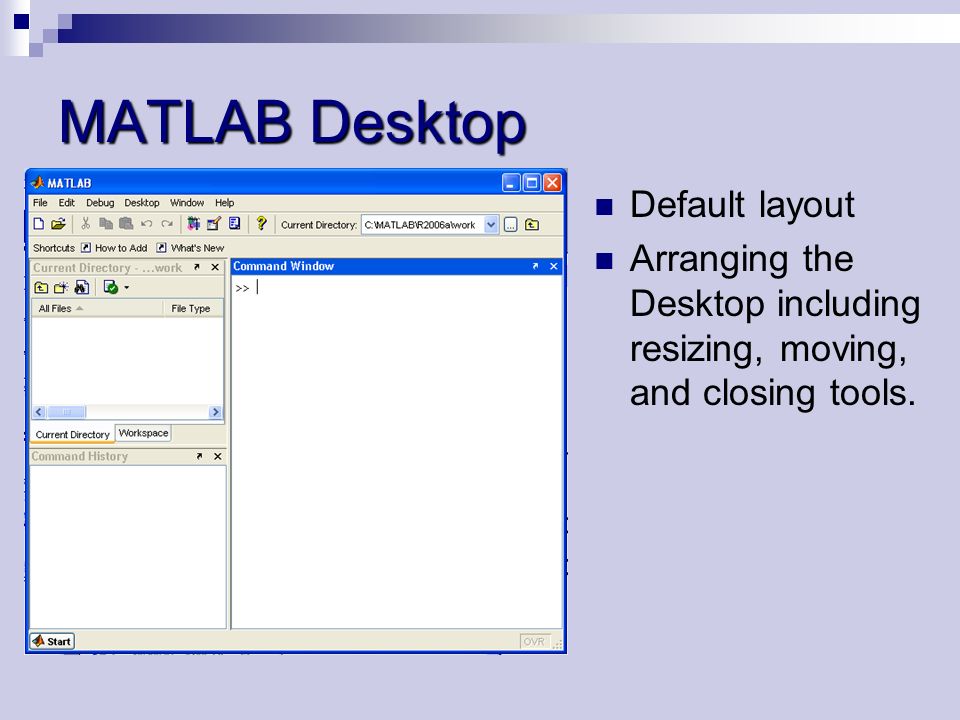This screenshot has height=720, width=960.
Task: Click the horizontal scrollbar right arrow
Action: [x=215, y=412]
